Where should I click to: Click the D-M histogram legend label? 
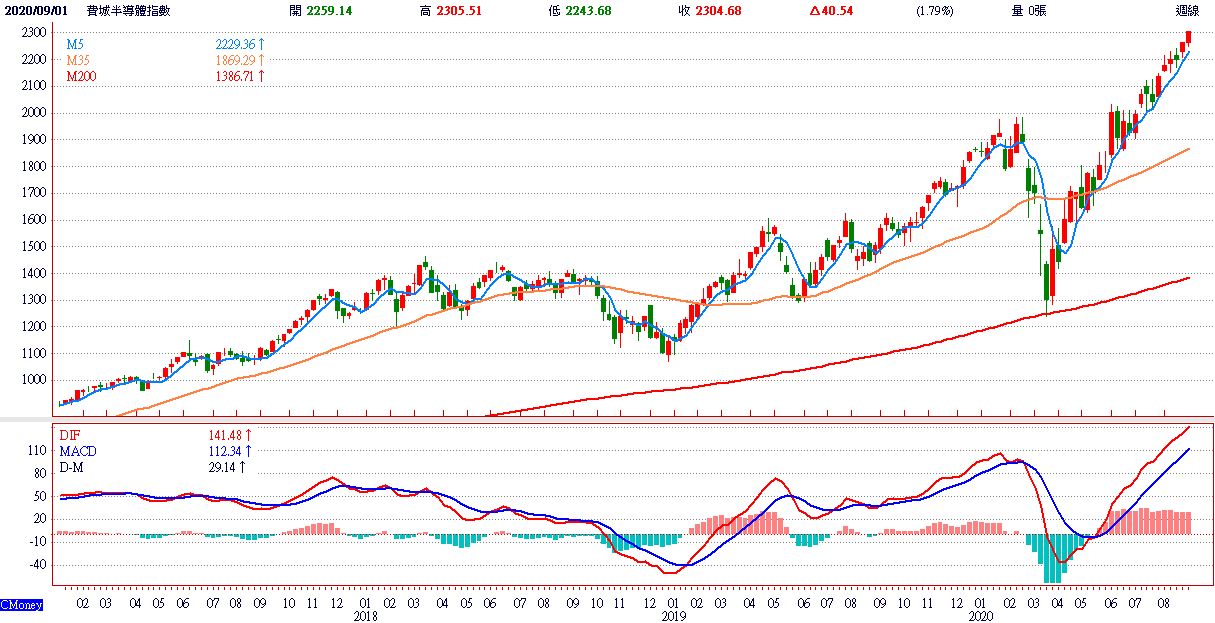(73, 466)
